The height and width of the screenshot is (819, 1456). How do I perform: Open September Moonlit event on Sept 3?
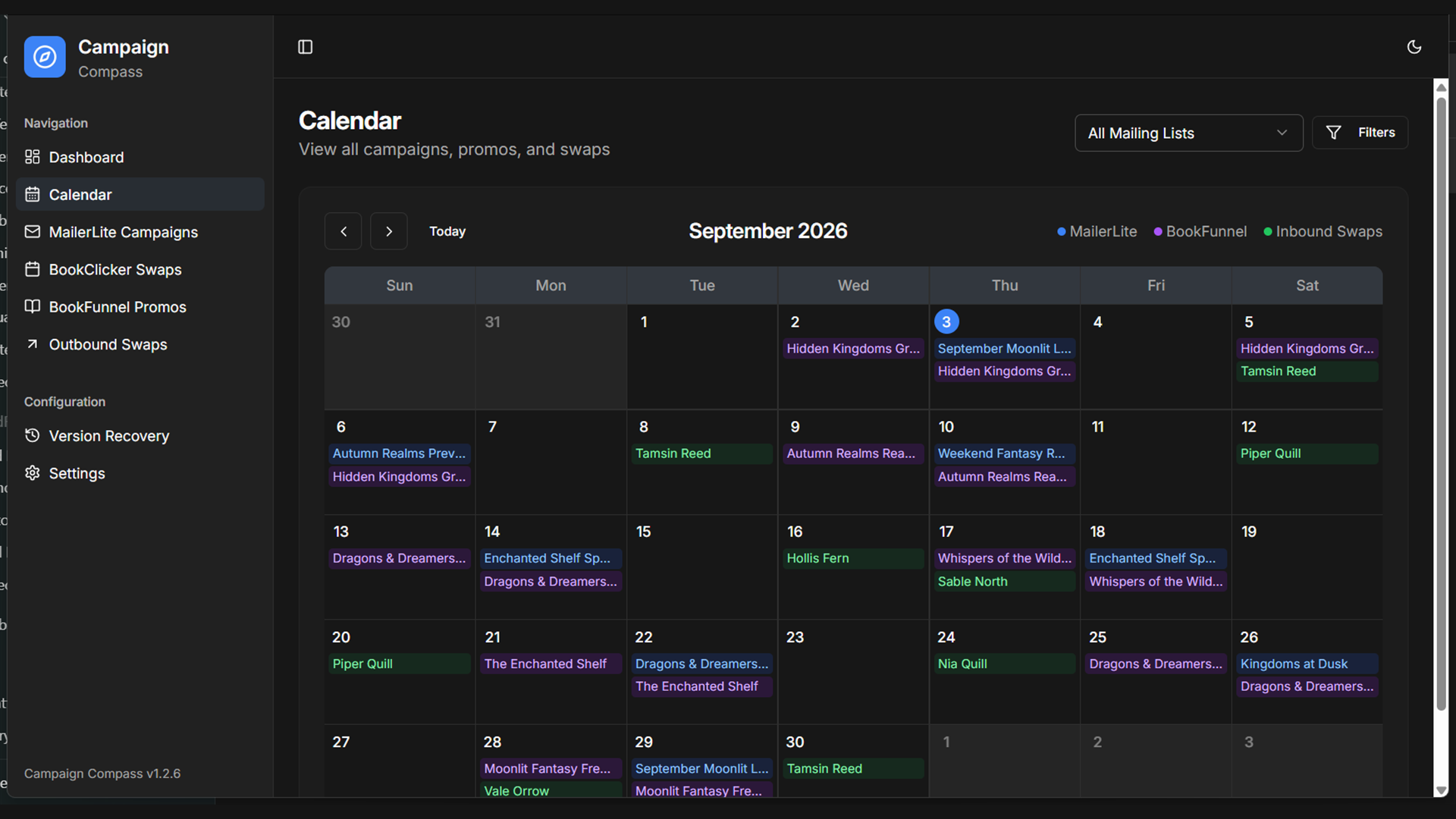(x=1004, y=349)
